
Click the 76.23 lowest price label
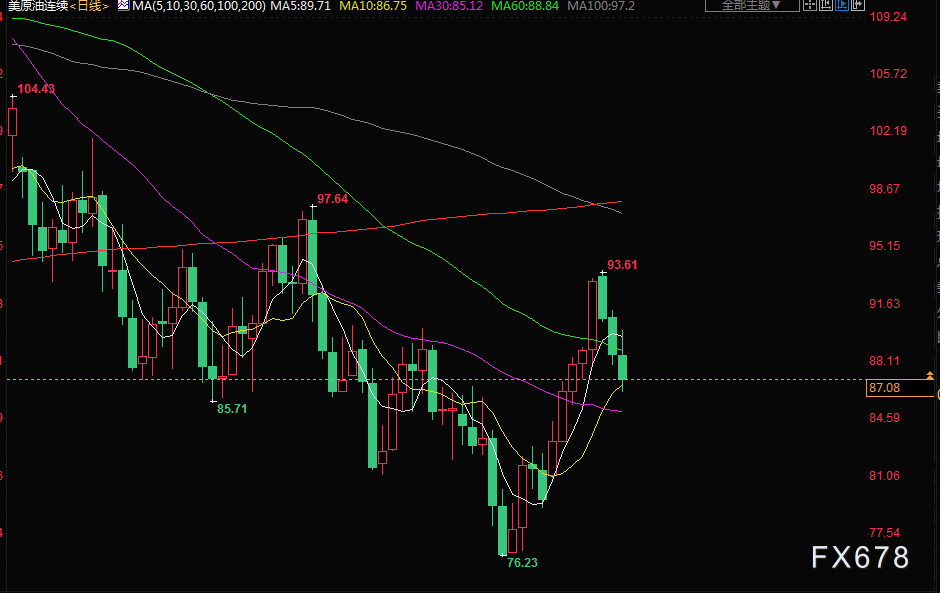[x=522, y=562]
